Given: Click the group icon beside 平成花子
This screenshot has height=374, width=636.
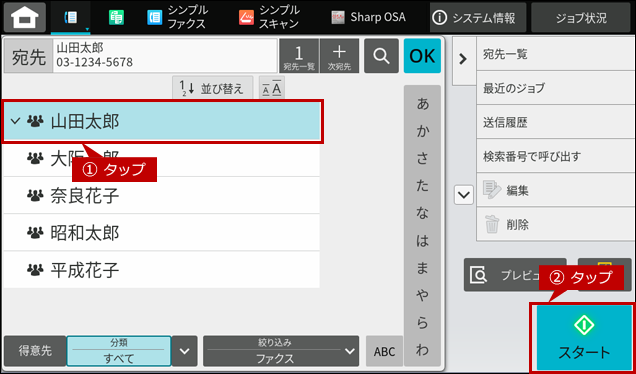Looking at the screenshot, I should [35, 270].
